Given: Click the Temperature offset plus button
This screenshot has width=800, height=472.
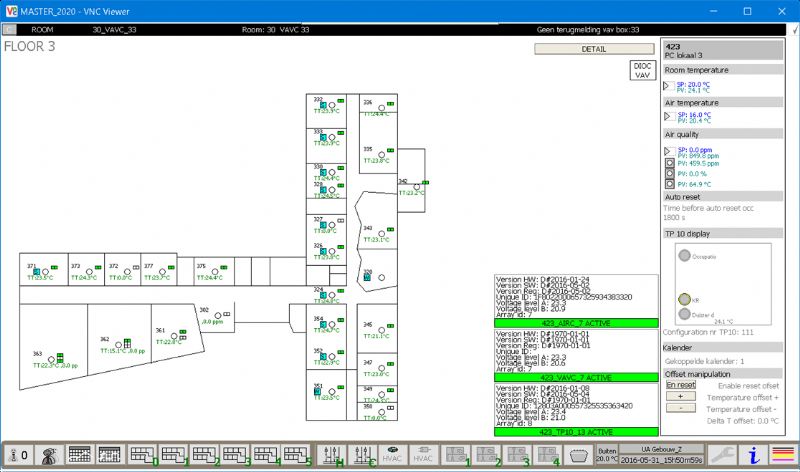Looking at the screenshot, I should [x=679, y=396].
